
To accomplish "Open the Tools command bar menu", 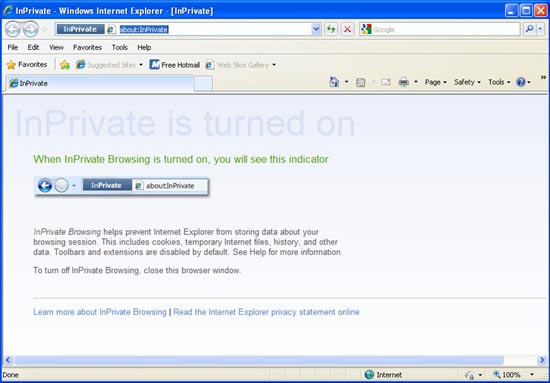I will (x=499, y=82).
